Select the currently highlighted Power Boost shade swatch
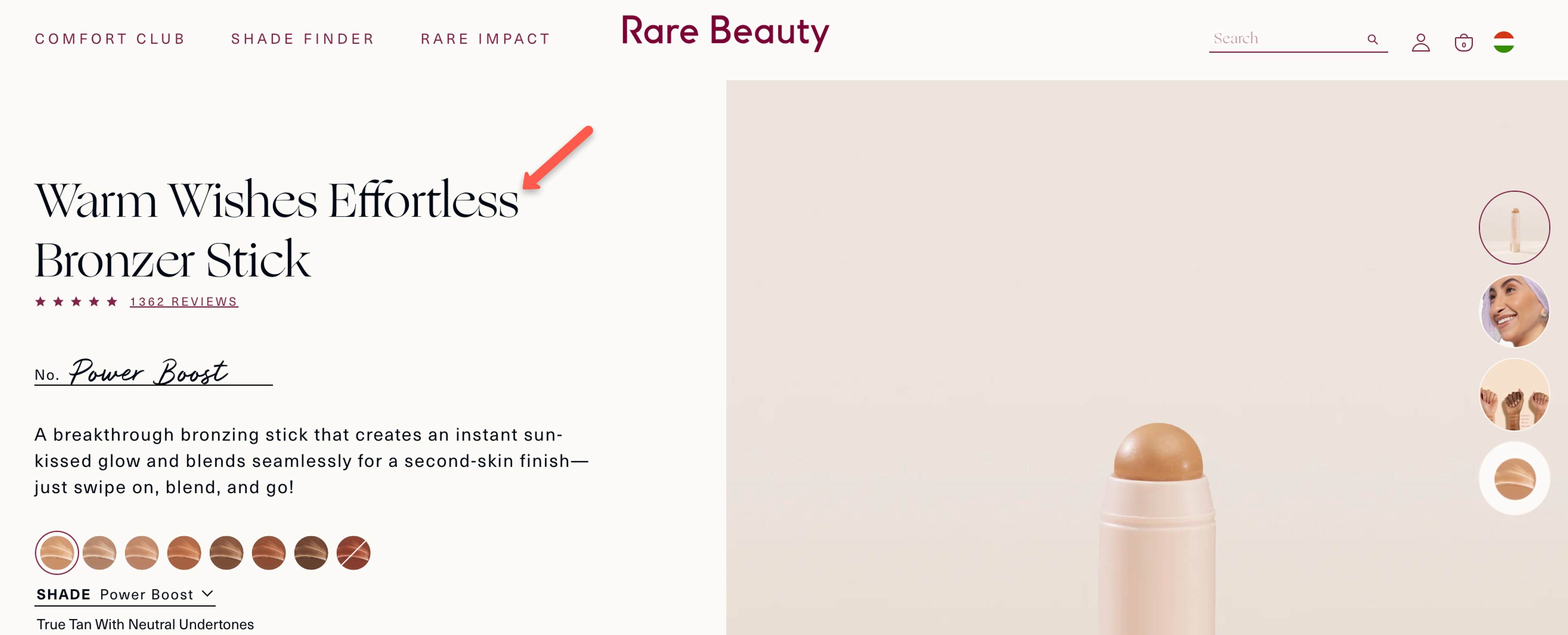The width and height of the screenshot is (1568, 635). [x=57, y=553]
